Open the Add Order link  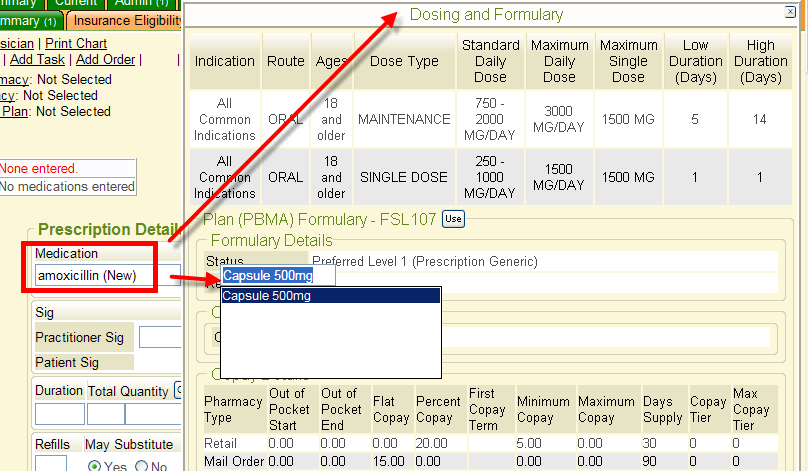(106, 60)
